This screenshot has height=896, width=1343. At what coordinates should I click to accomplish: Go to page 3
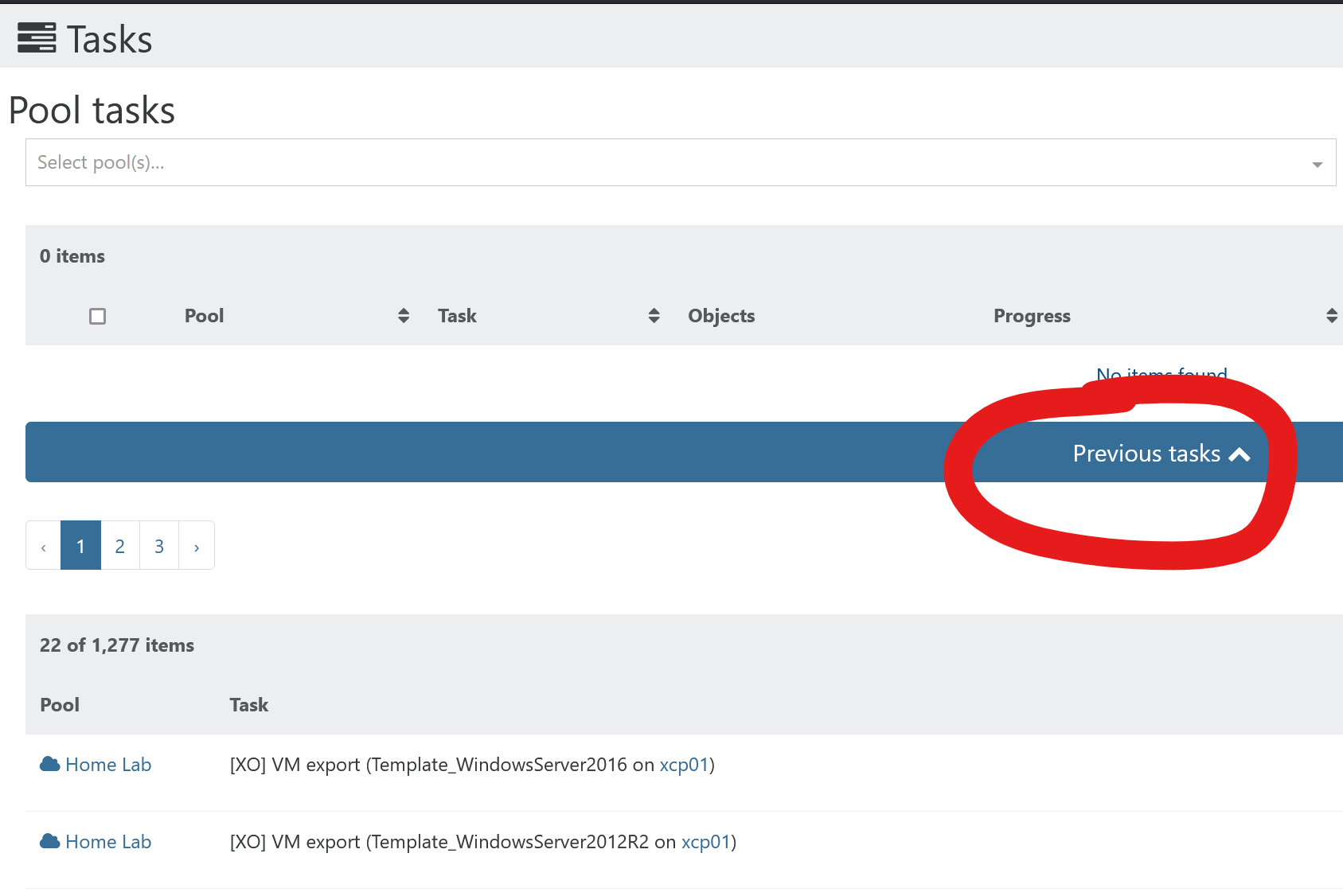click(159, 546)
